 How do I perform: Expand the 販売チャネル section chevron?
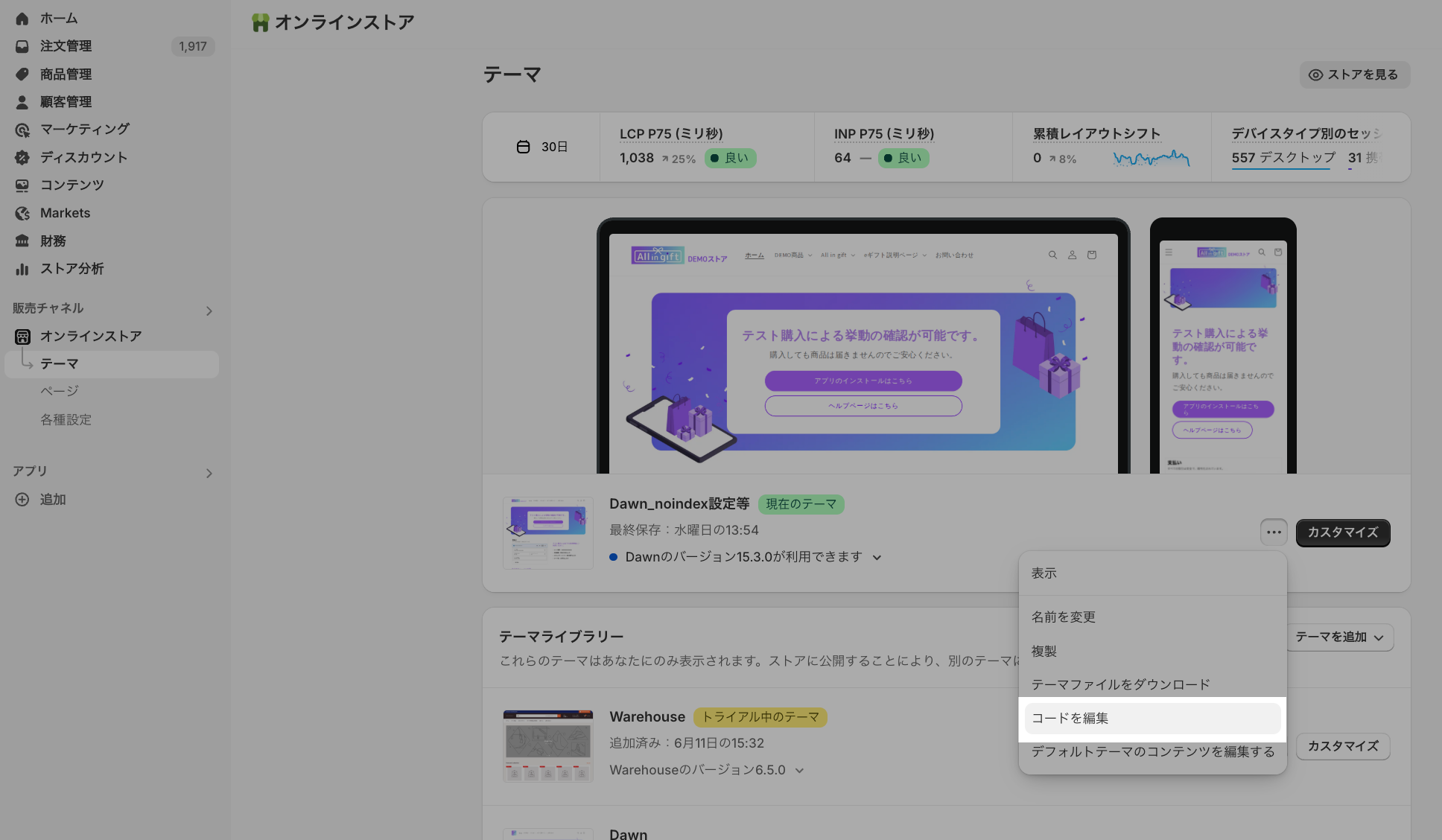click(x=209, y=311)
